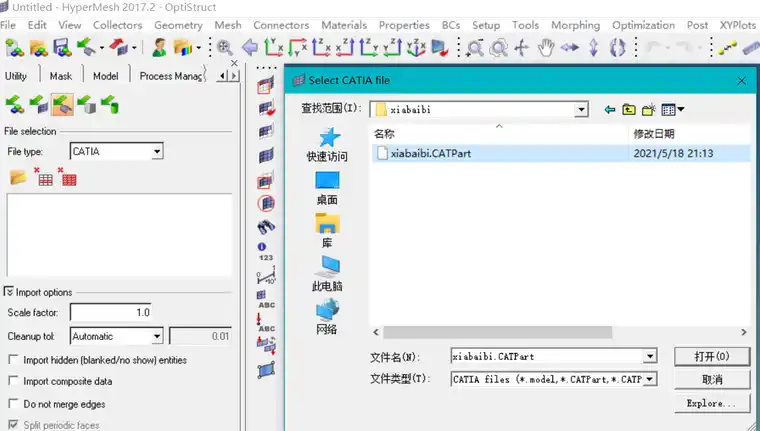This screenshot has height=431, width=760.
Task: Click the New Model toolbar icon
Action: click(x=15, y=48)
